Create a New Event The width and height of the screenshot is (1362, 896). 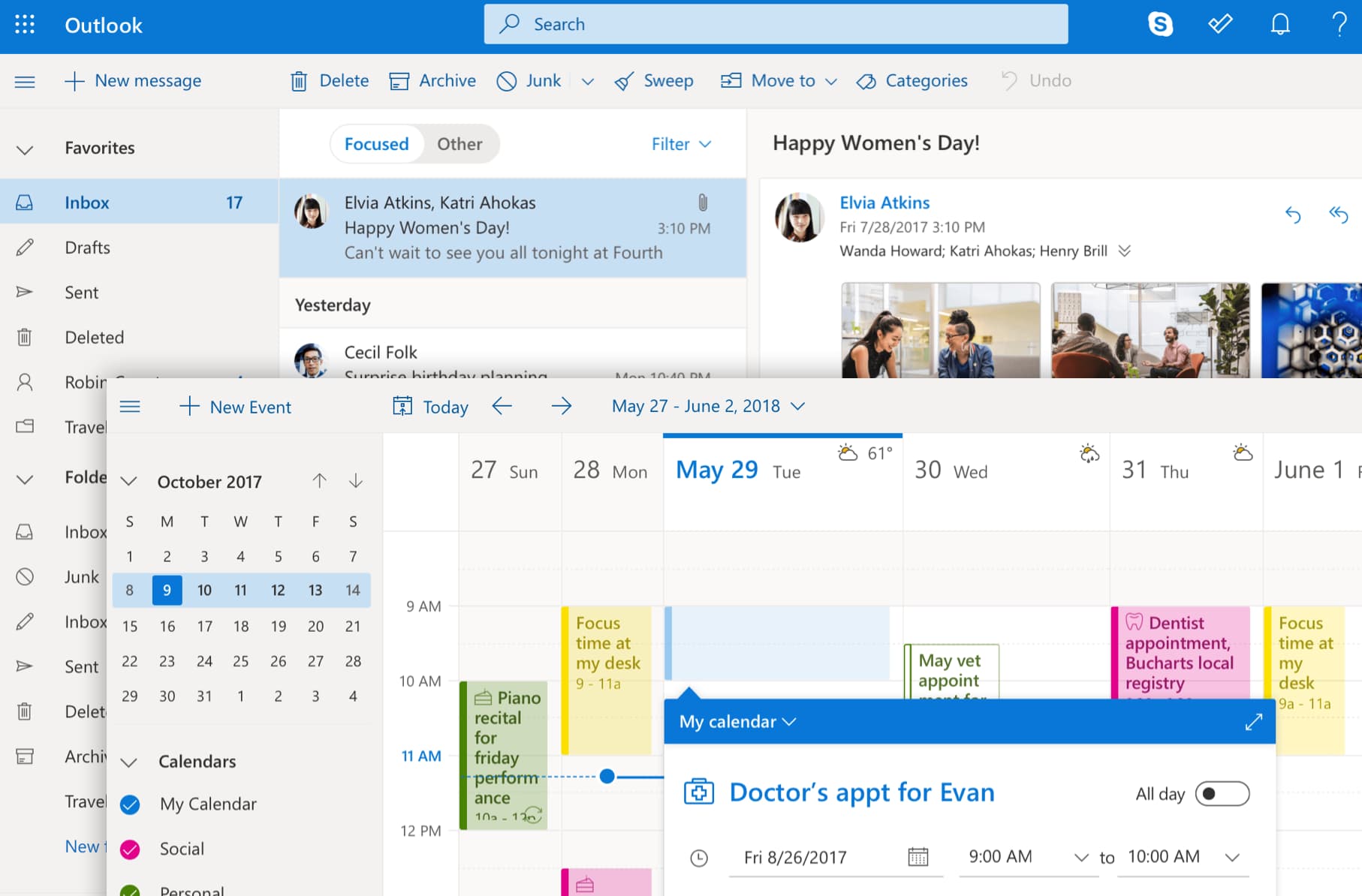(x=236, y=407)
